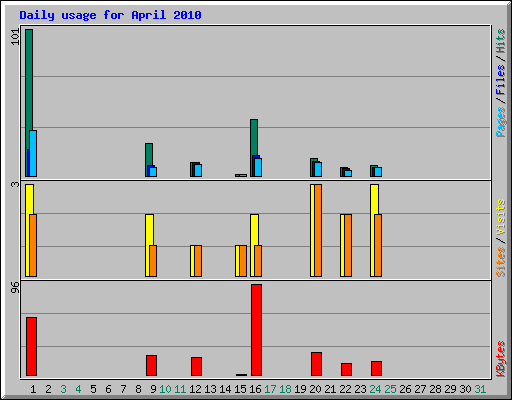Viewport: 512px width, 400px height.
Task: Click day label '20' on the x-axis
Action: pyautogui.click(x=315, y=389)
